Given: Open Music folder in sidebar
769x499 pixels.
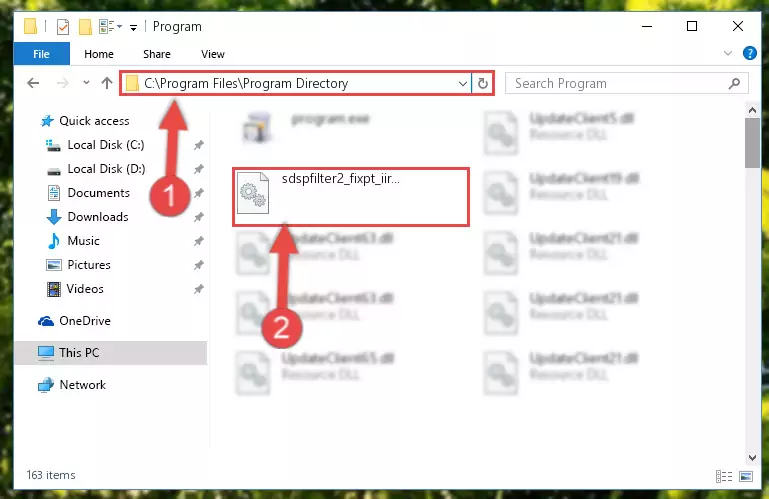Looking at the screenshot, I should (x=83, y=241).
